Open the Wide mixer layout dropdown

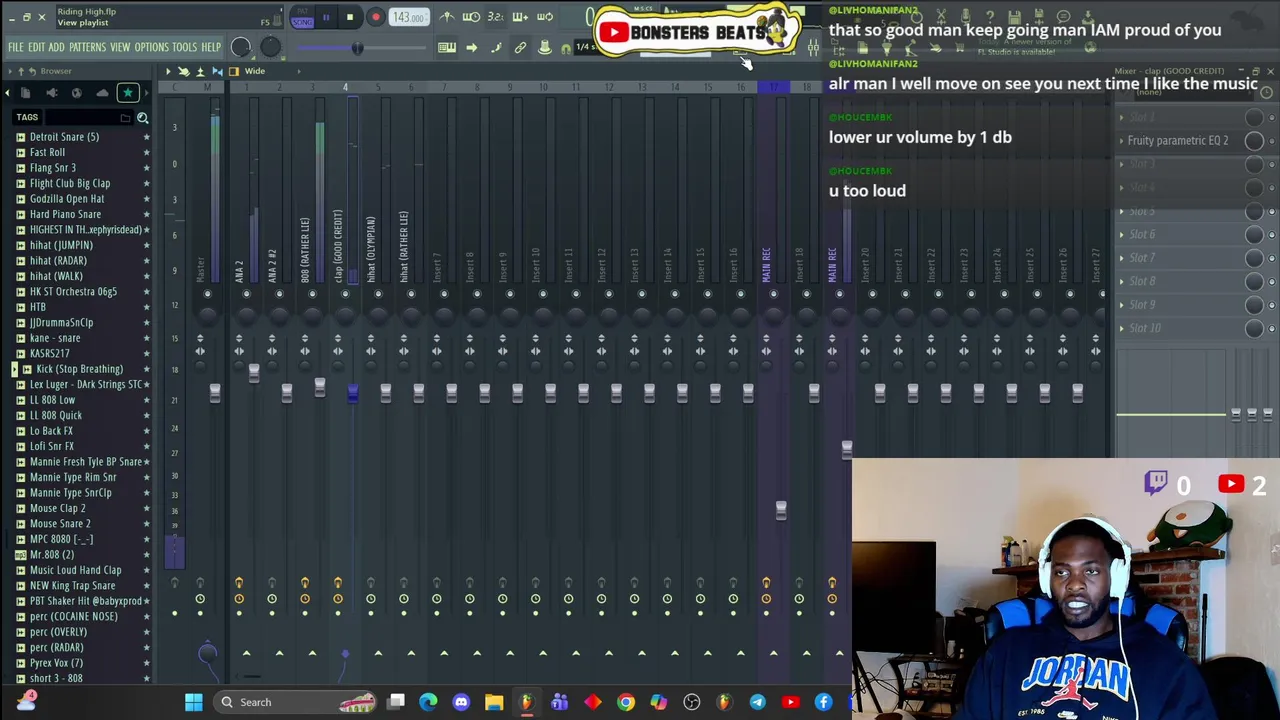(255, 71)
